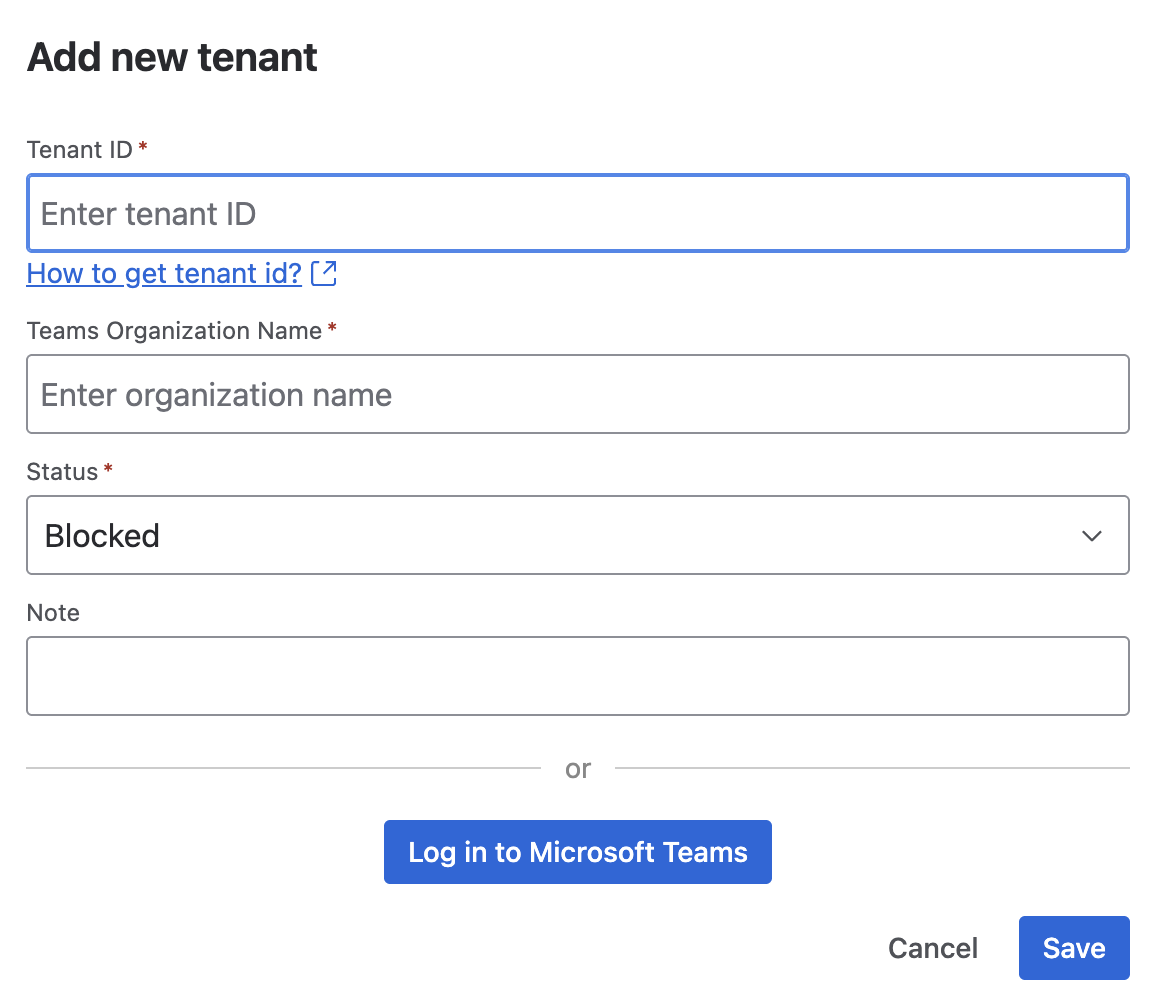The image size is (1160, 1006).
Task: Focus the Teams Organization Name field
Action: point(578,394)
